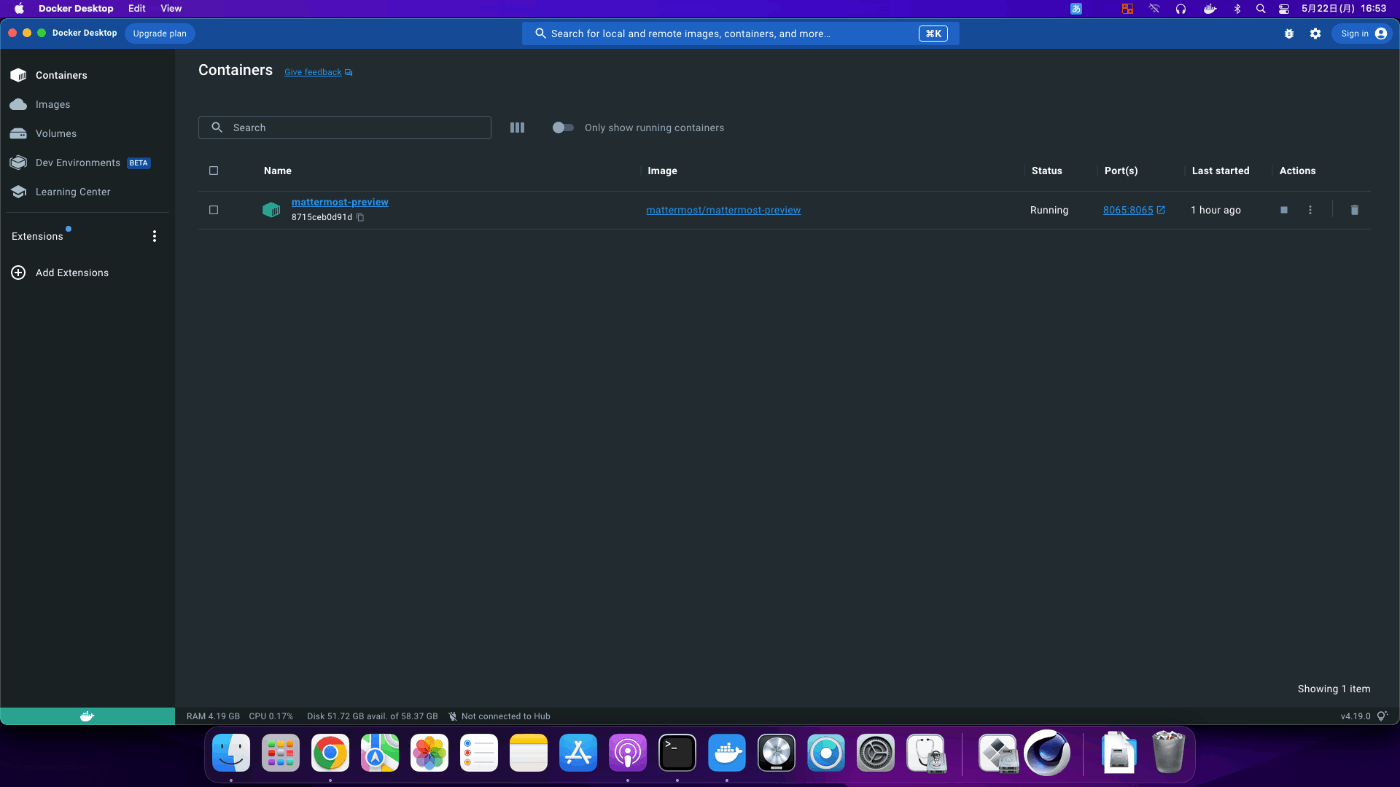Click the Wi-Fi off icon in menu bar

(x=1154, y=8)
